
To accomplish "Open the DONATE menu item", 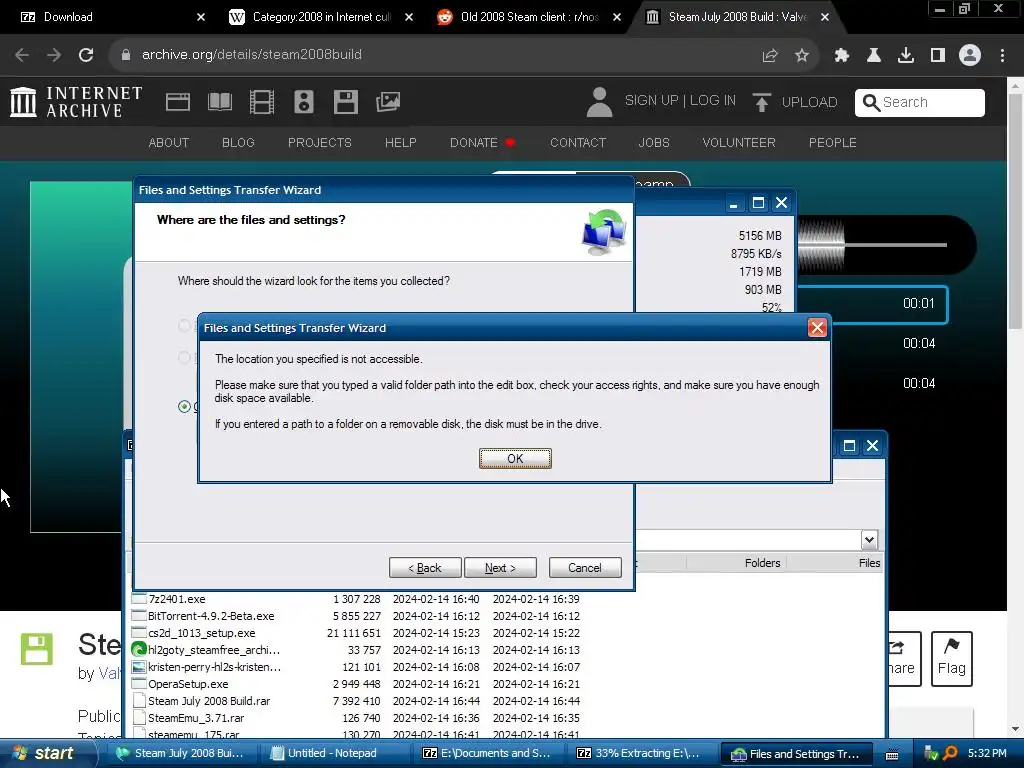I will click(482, 142).
